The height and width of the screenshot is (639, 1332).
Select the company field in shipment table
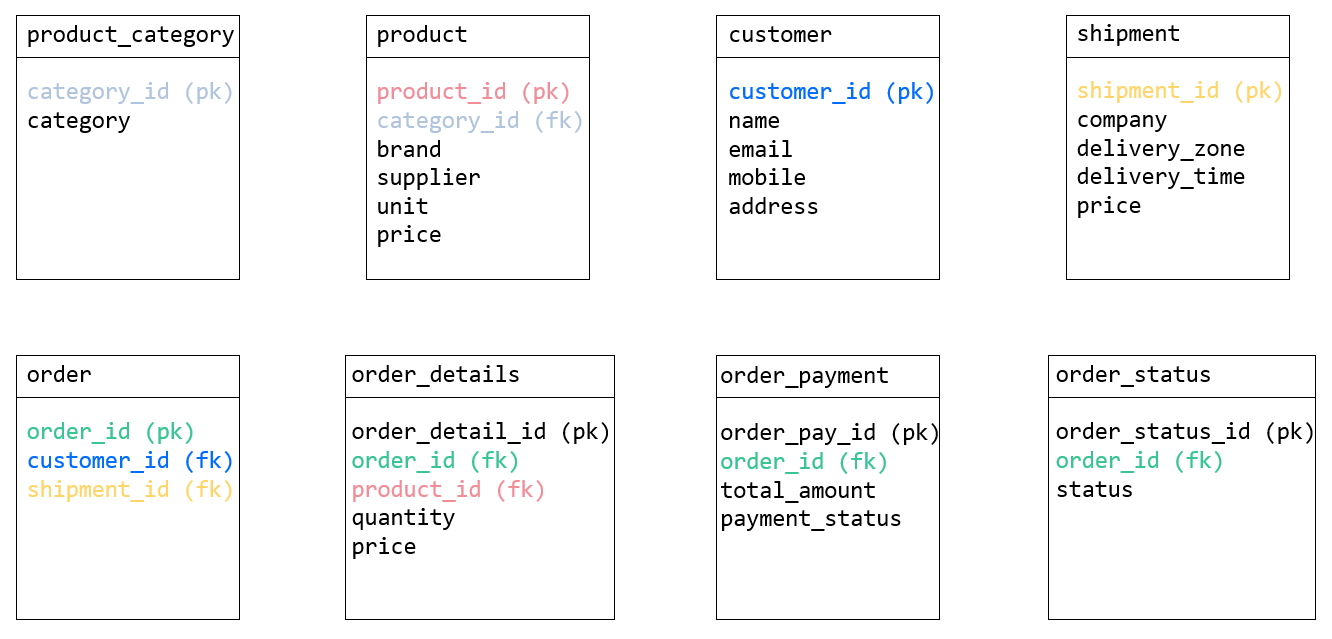point(1122,120)
